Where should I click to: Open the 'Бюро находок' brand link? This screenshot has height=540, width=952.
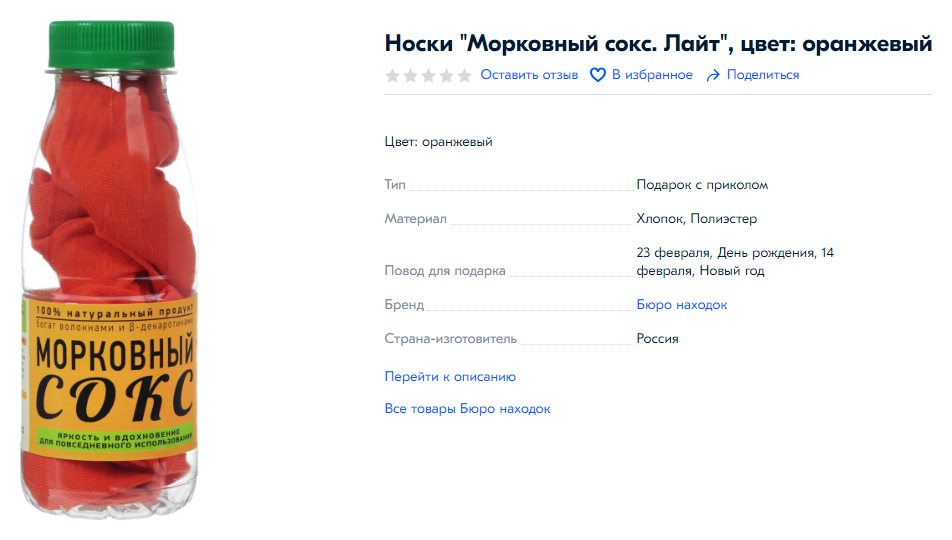pyautogui.click(x=682, y=305)
